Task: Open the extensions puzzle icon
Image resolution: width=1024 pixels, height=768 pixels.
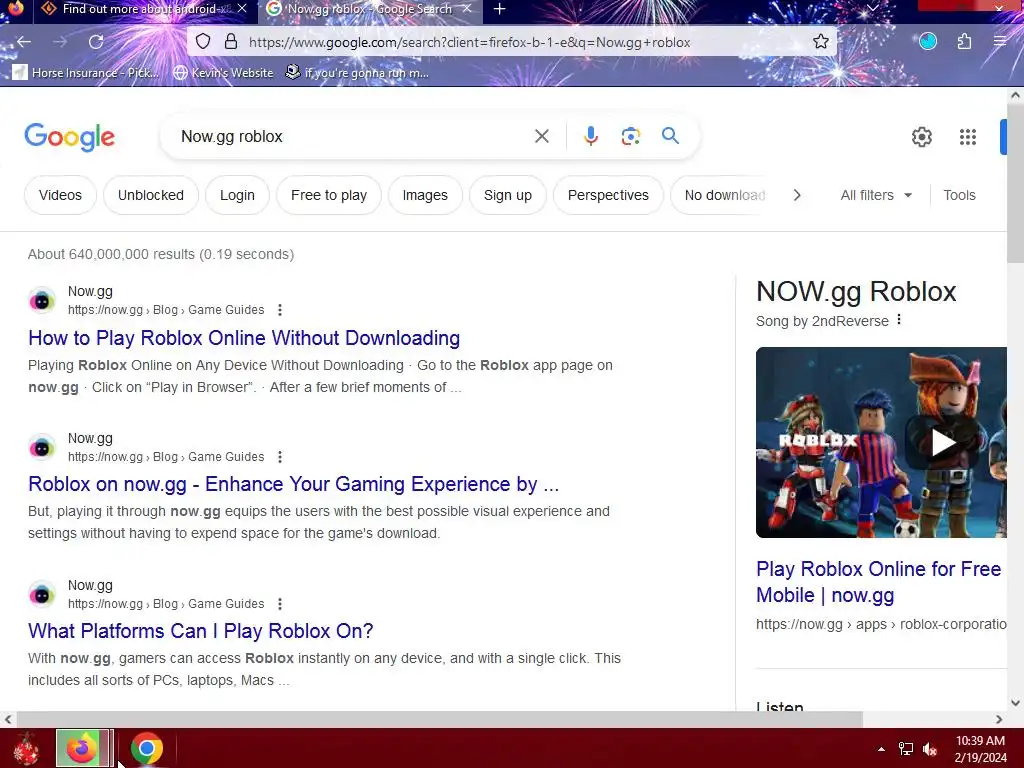Action: point(965,42)
